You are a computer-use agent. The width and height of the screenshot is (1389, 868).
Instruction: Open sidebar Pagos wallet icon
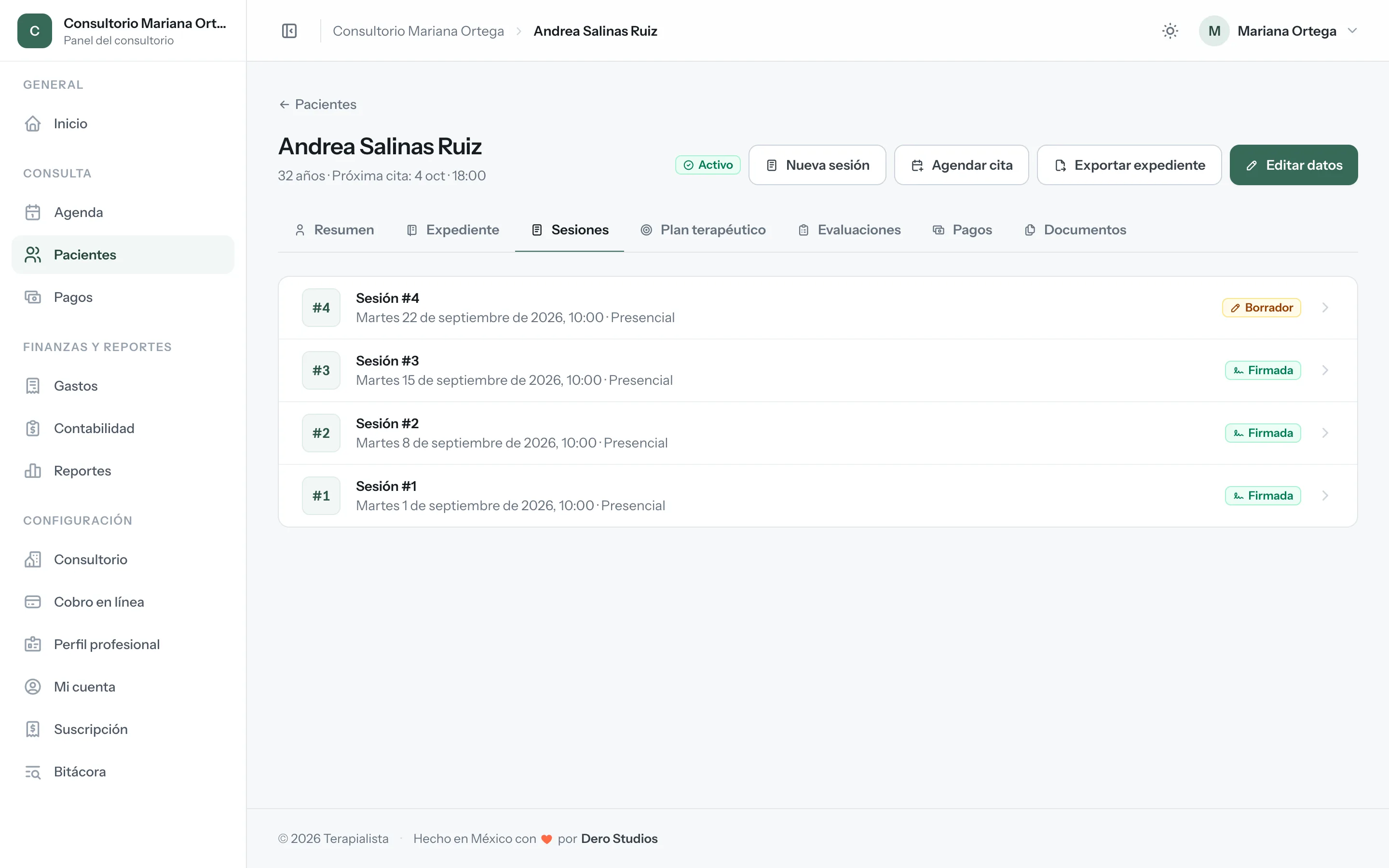click(x=33, y=298)
